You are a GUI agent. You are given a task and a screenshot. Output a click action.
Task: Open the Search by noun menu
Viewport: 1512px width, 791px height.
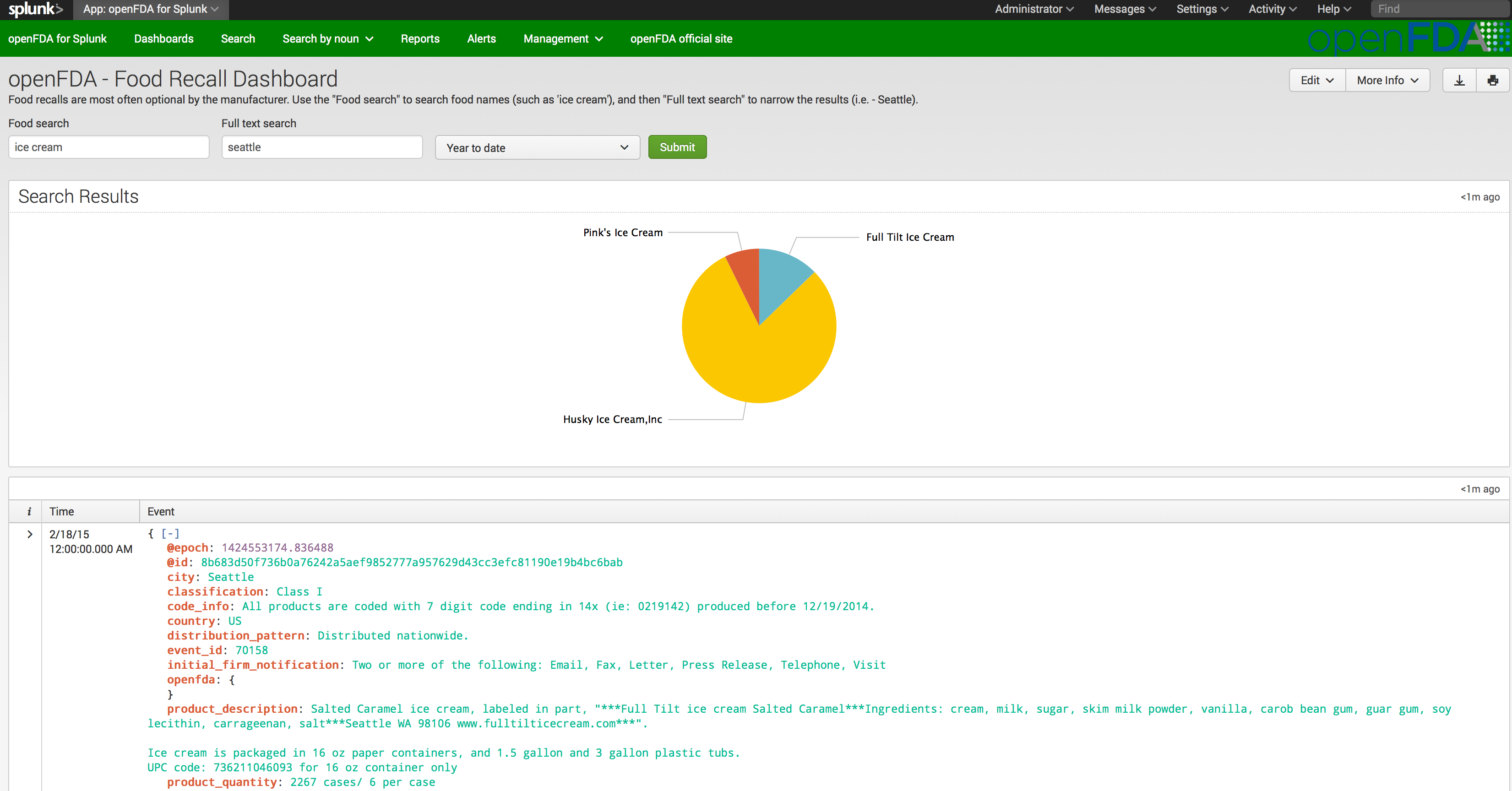327,39
